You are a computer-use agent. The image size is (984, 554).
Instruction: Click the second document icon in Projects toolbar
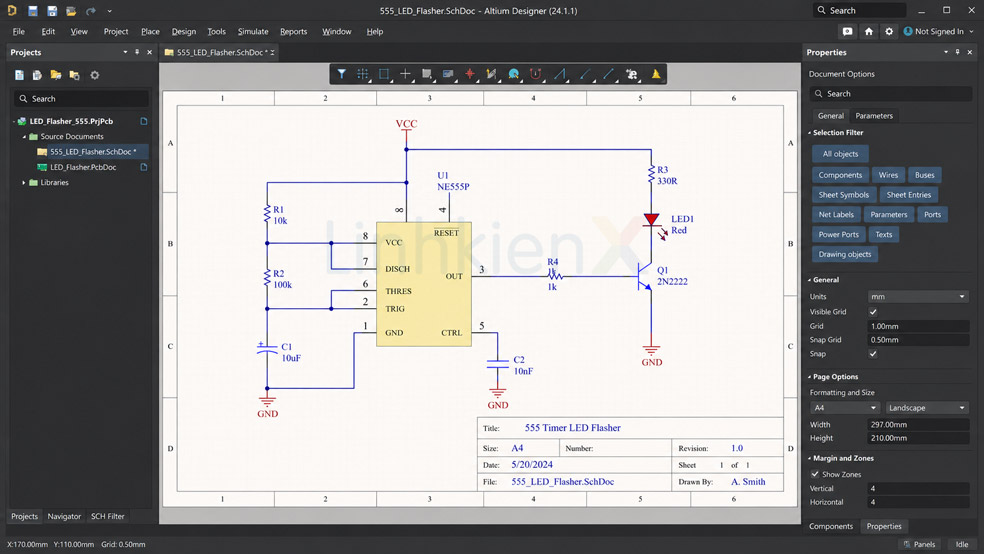tap(37, 75)
